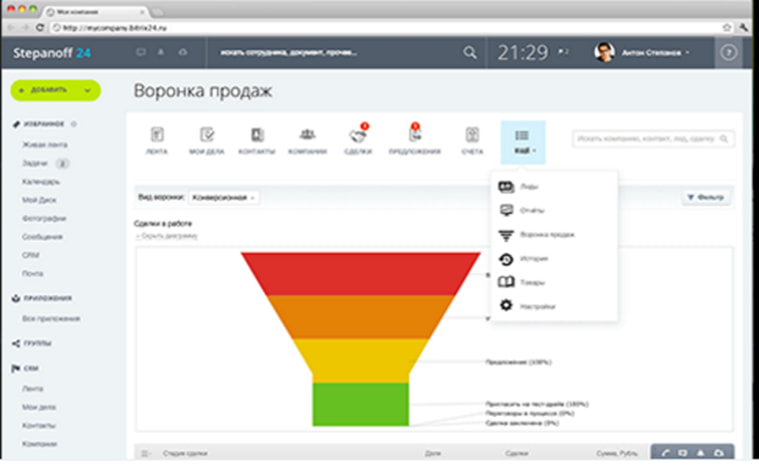This screenshot has height=470, width=759.
Task: Open Сообщения in the left sidebar
Action: point(42,237)
